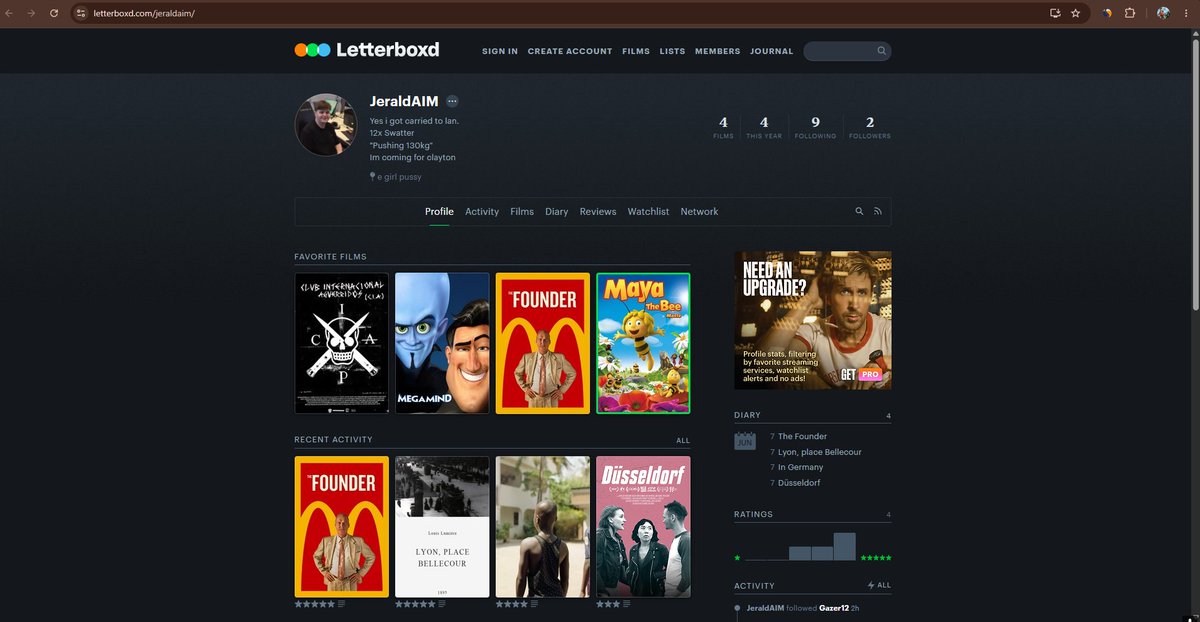The image size is (1200, 622).
Task: Open the Megamind favorite poster
Action: point(442,343)
